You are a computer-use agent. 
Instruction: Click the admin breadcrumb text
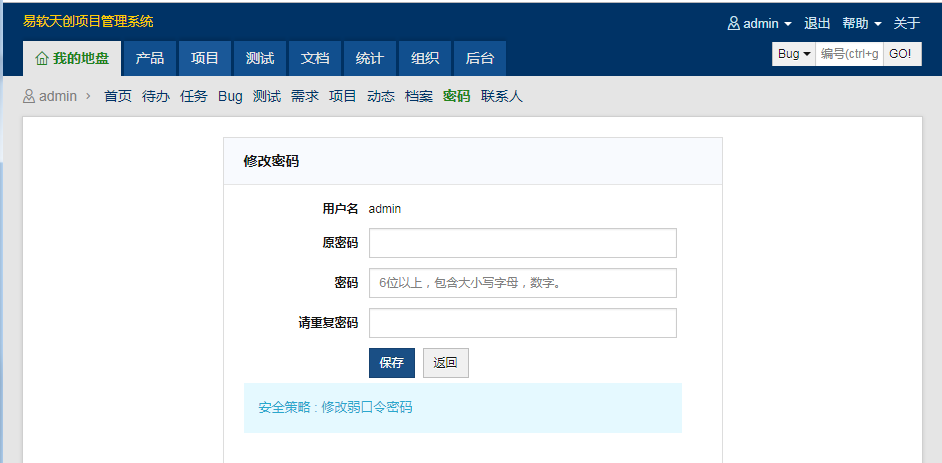(x=58, y=96)
